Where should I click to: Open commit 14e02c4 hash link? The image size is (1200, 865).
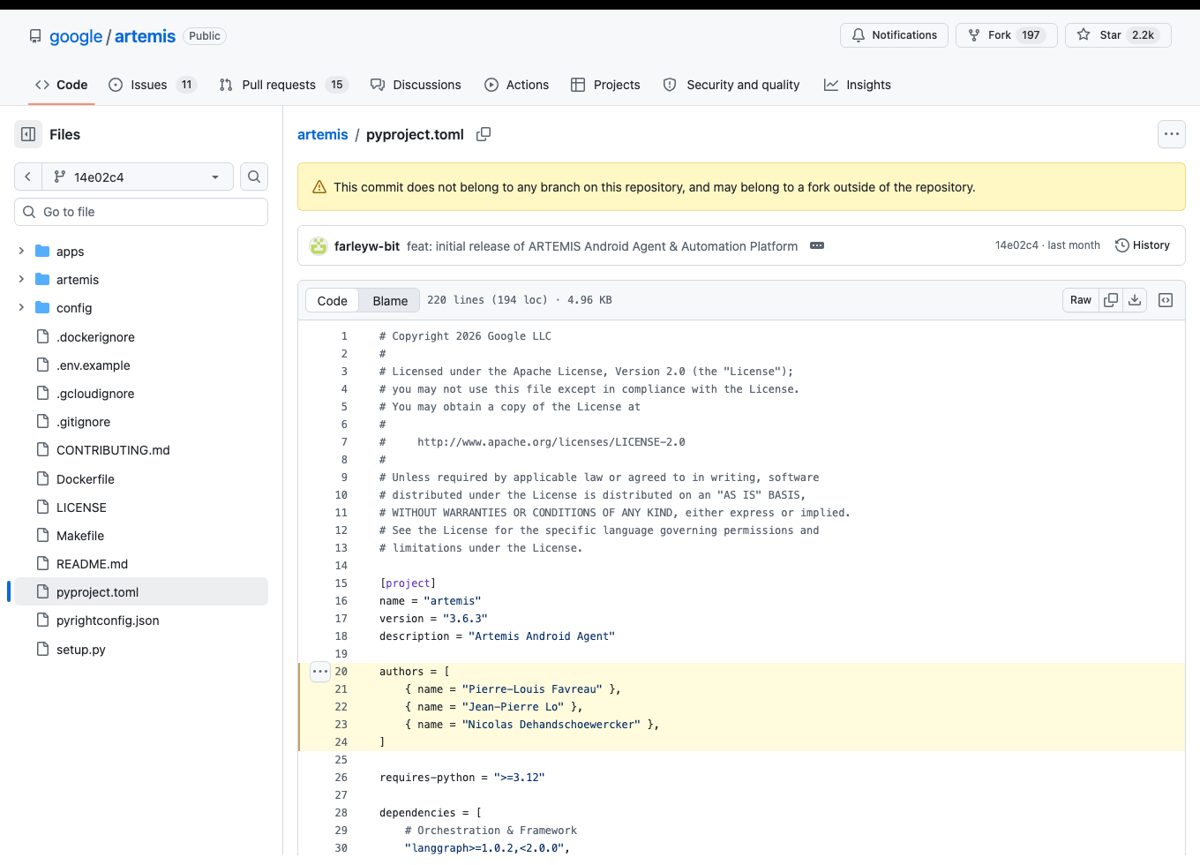(x=1016, y=245)
